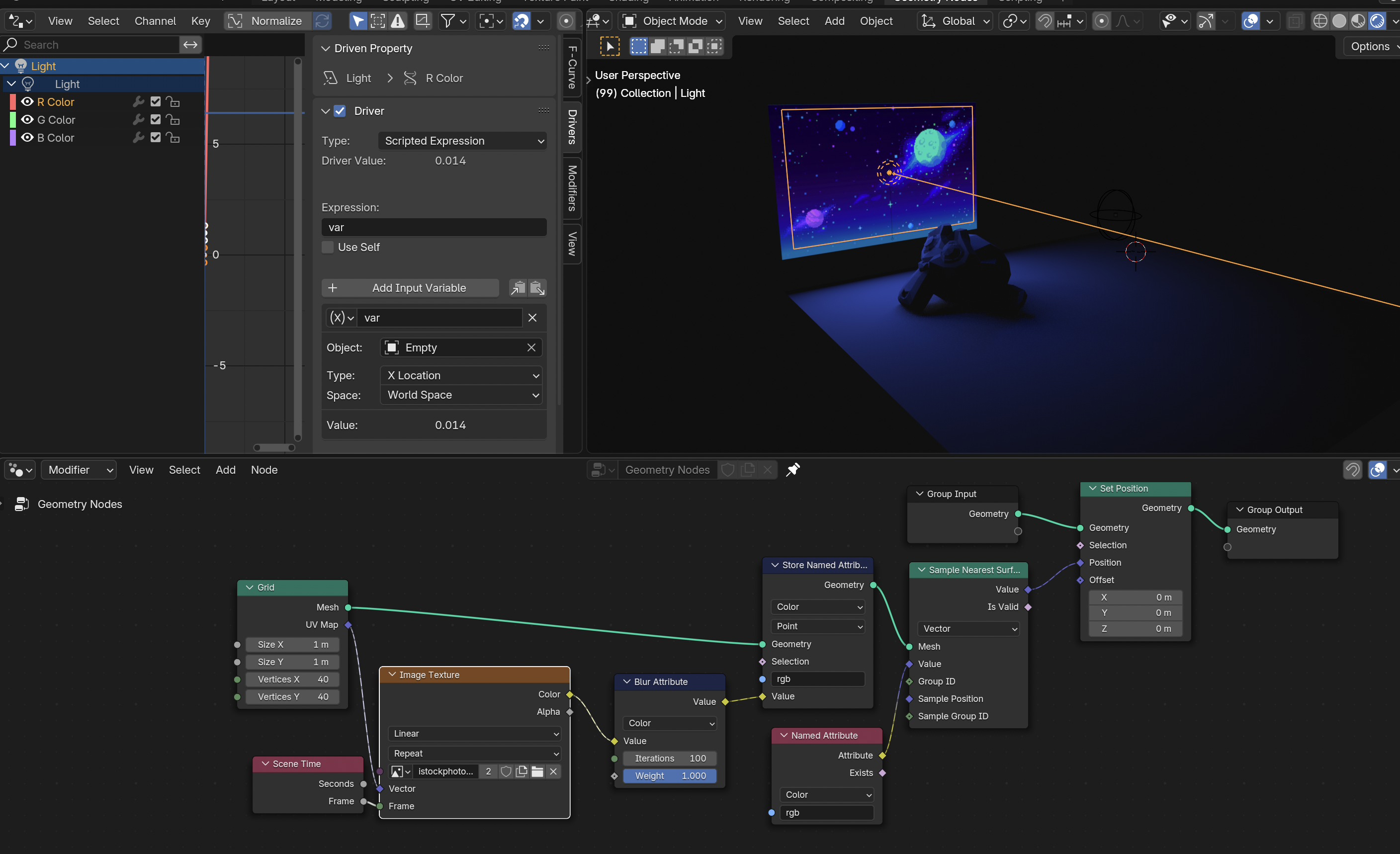
Task: Click the copy driver variables icon
Action: click(x=518, y=288)
